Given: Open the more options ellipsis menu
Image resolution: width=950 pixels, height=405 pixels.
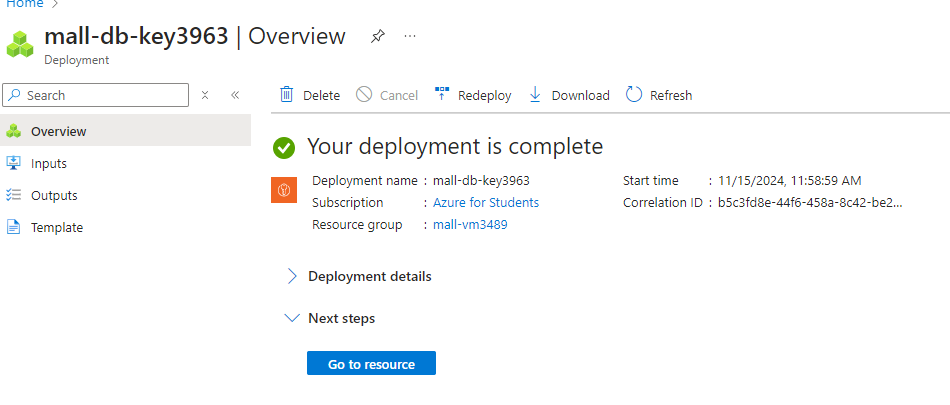Looking at the screenshot, I should 410,36.
